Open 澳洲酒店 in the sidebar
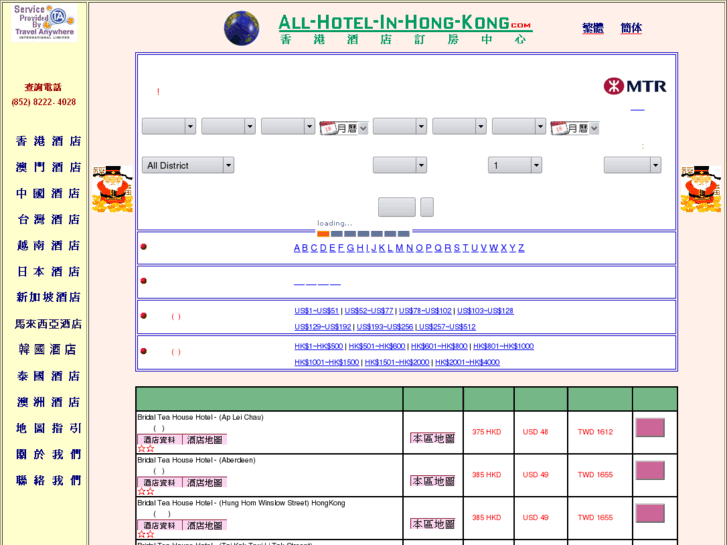Viewport: 727px width, 545px height. (x=48, y=402)
